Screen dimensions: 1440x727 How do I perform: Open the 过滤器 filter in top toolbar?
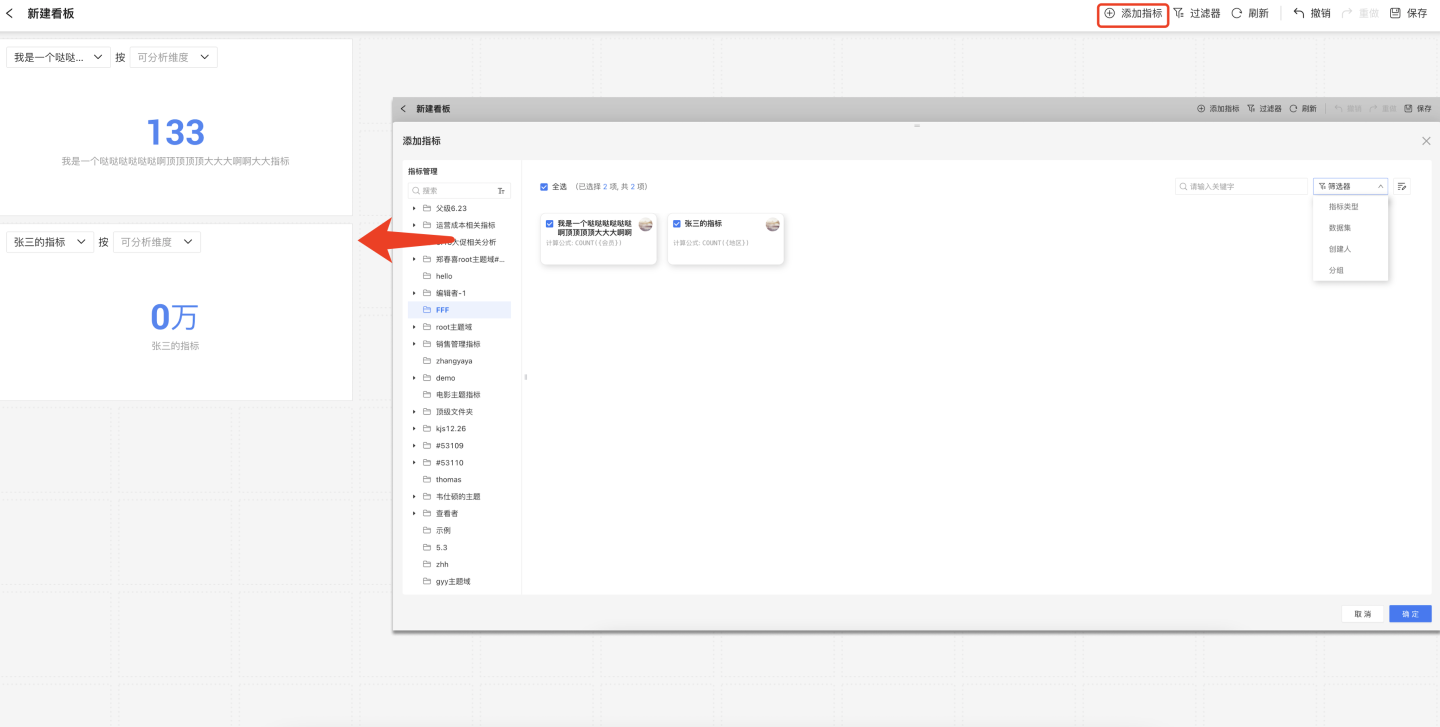[x=1196, y=14]
